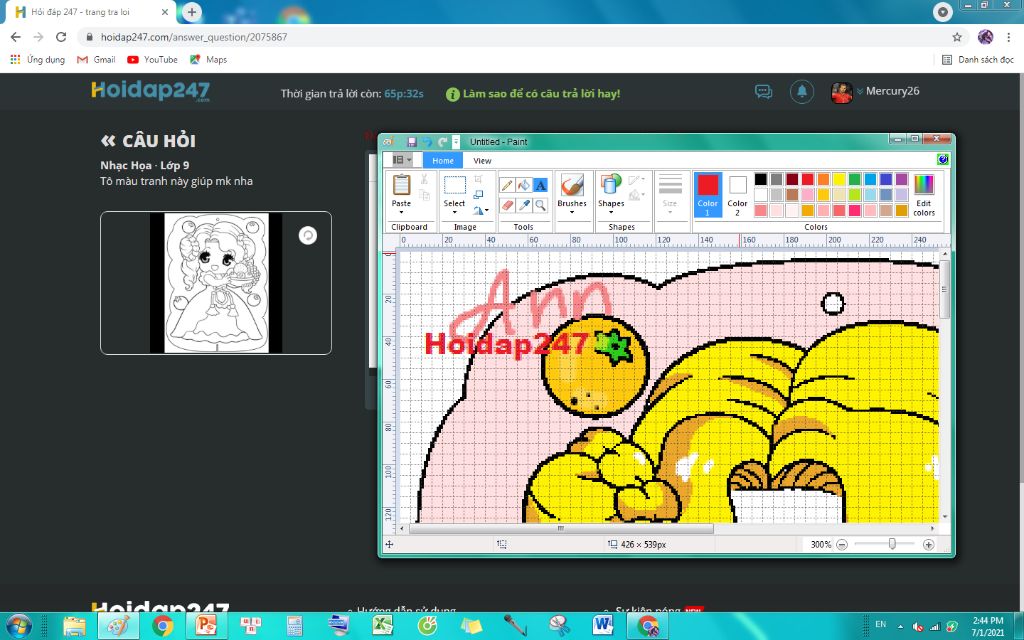Open a new Chrome tab

[191, 12]
